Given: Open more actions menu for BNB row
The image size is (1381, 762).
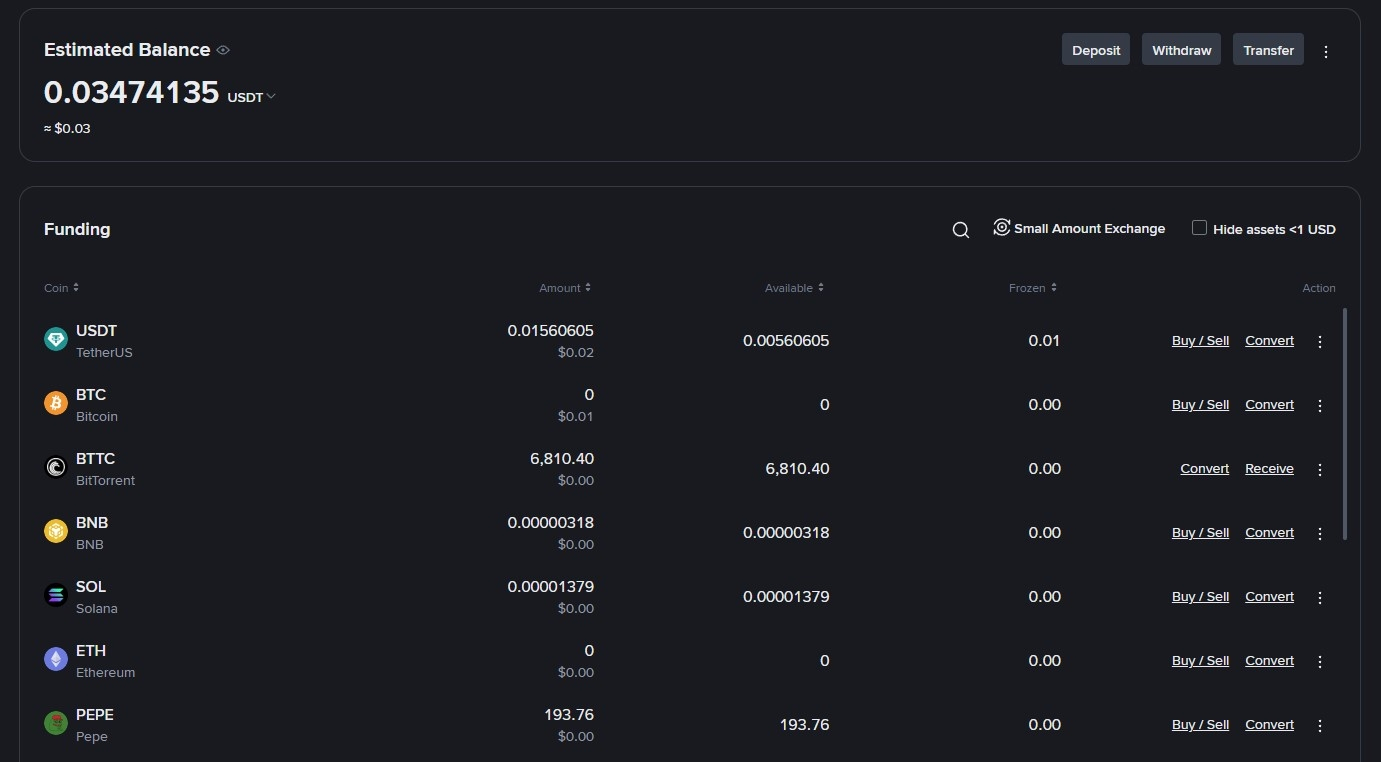Looking at the screenshot, I should point(1320,534).
